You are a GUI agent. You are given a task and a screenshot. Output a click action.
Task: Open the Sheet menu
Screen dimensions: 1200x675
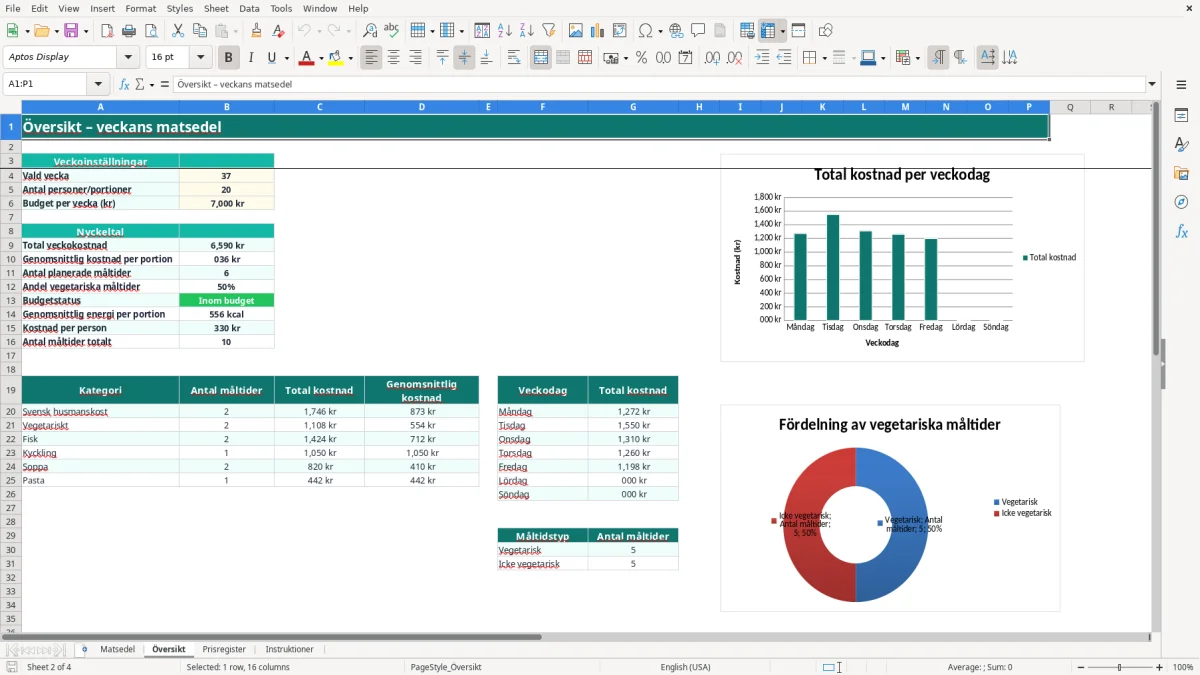coord(216,8)
